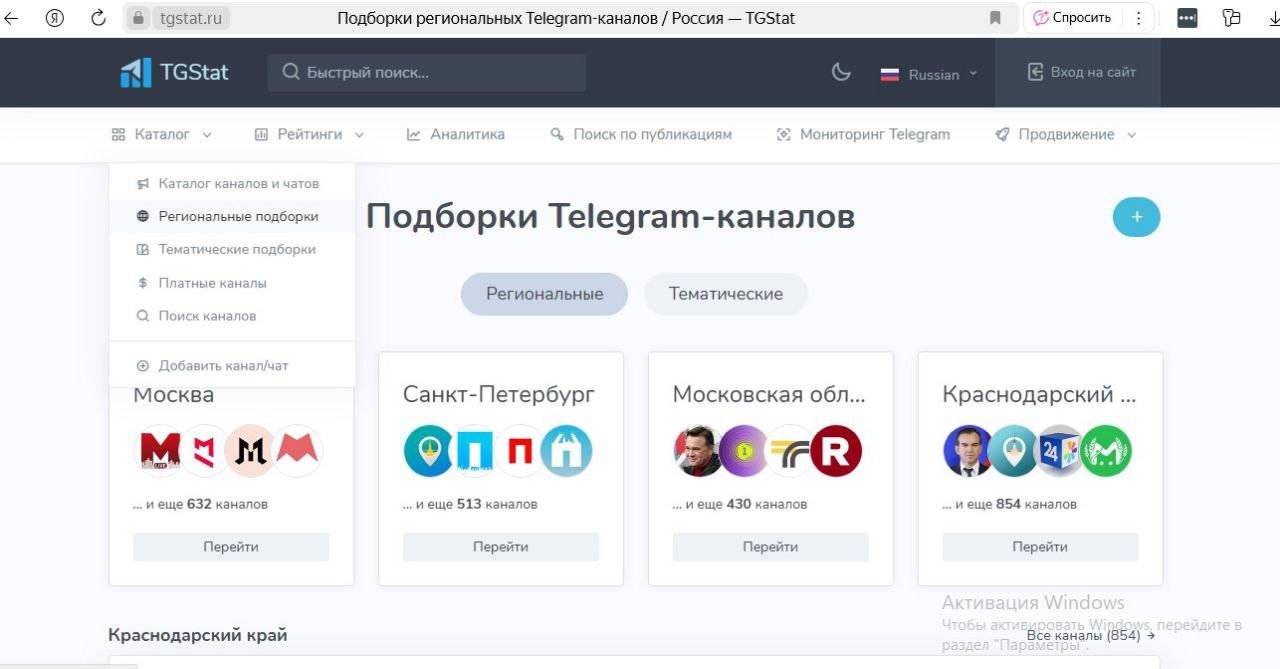The height and width of the screenshot is (669, 1280).
Task: Click green M avatar in Краснодарский card
Action: coord(1106,451)
